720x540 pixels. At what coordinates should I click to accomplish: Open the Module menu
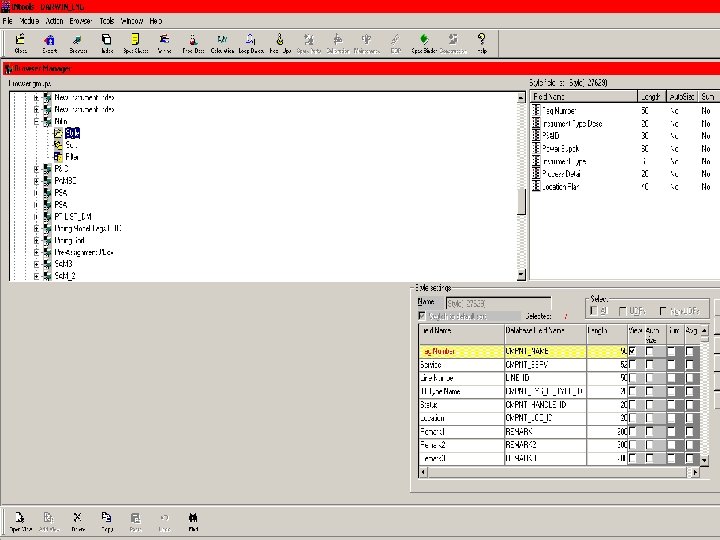[x=29, y=21]
